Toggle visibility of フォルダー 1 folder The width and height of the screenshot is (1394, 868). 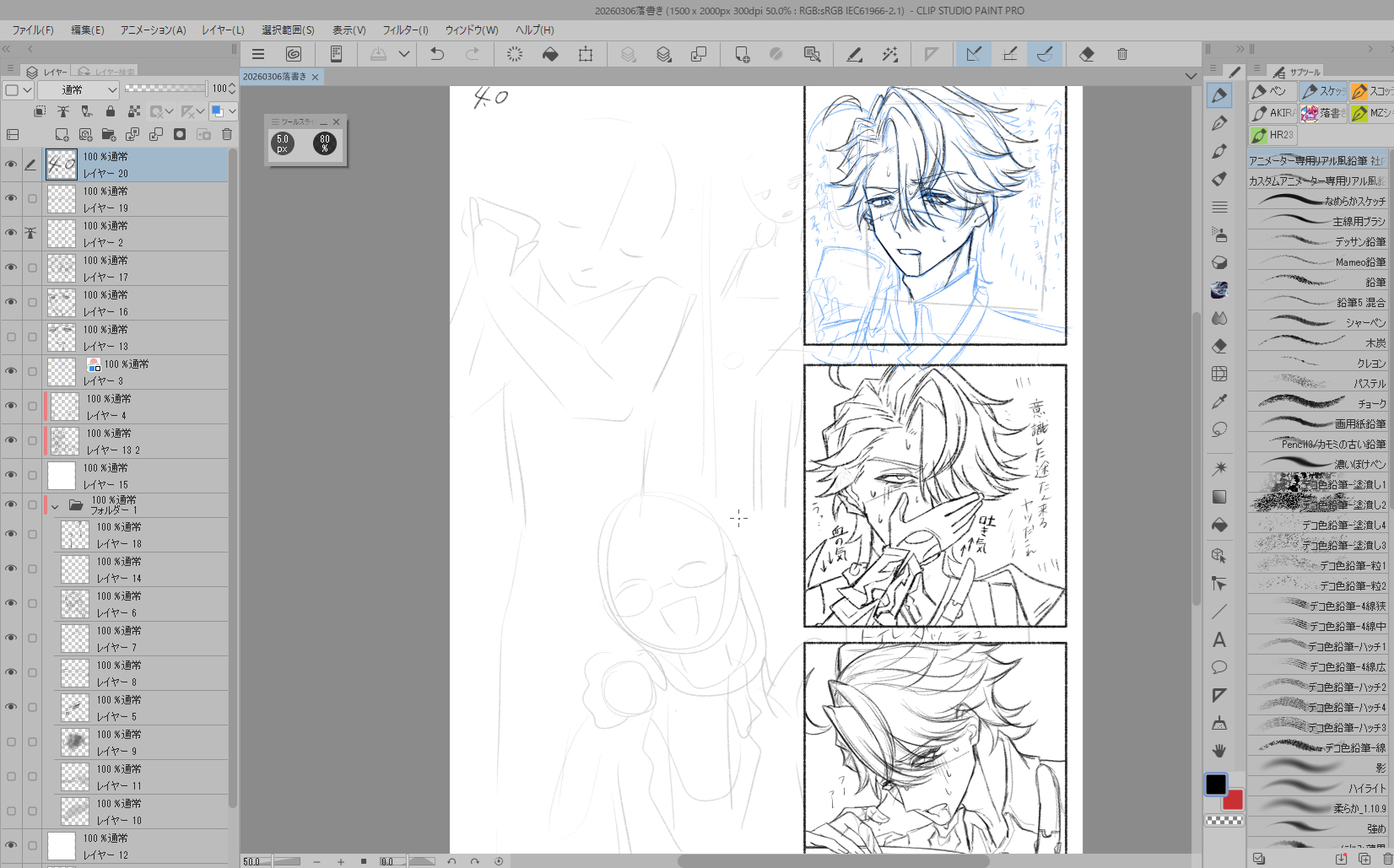[x=11, y=504]
